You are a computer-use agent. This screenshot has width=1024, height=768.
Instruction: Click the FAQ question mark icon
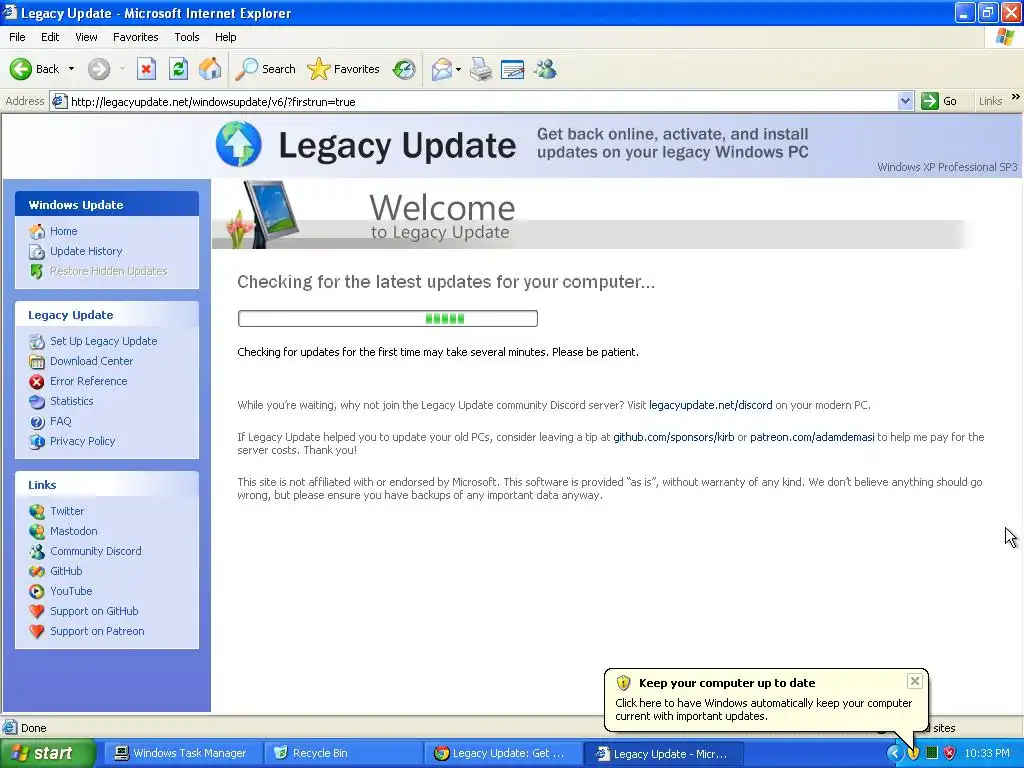click(x=37, y=422)
